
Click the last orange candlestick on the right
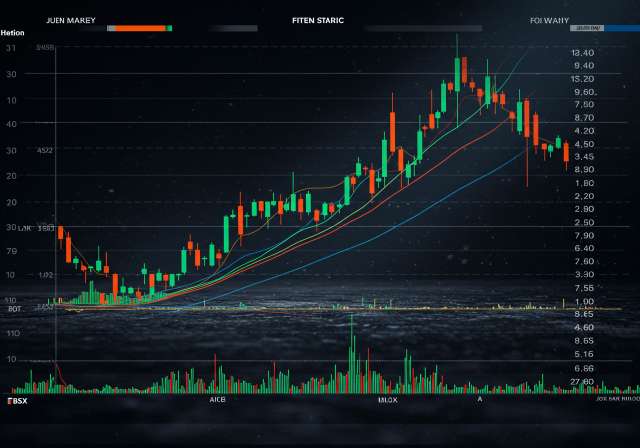pyautogui.click(x=566, y=152)
